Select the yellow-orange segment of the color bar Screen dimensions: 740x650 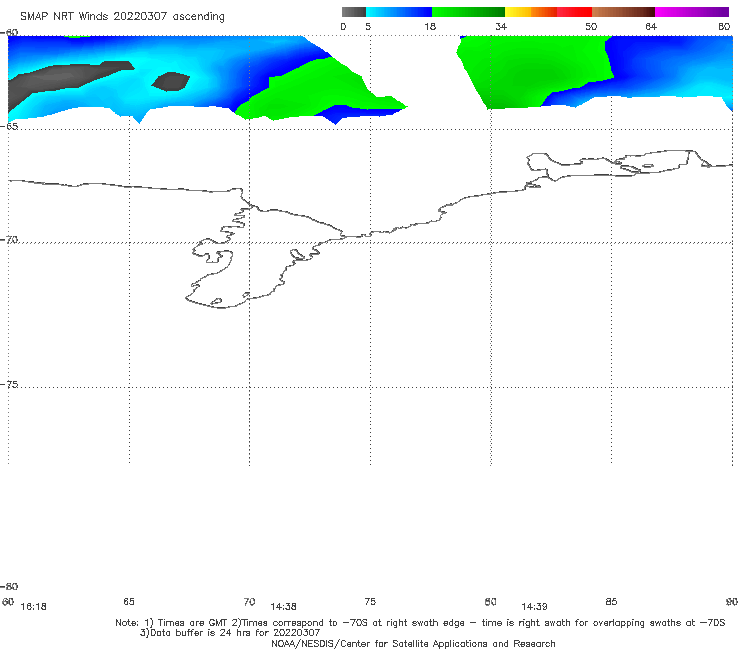(531, 12)
